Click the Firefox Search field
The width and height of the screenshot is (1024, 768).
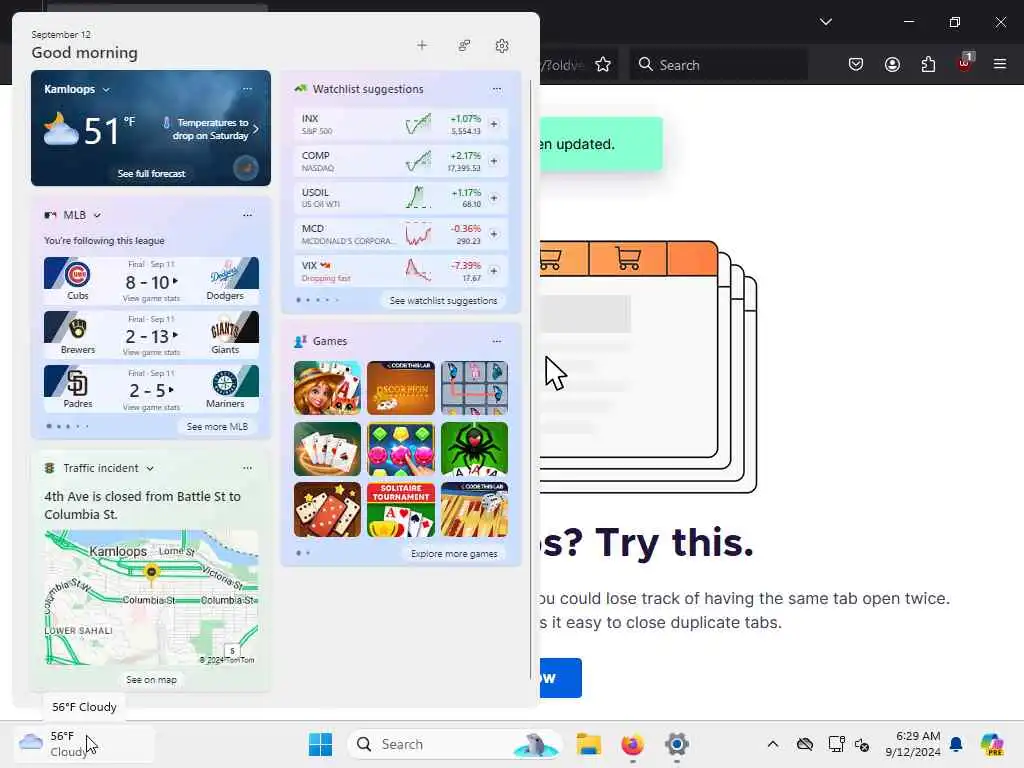718,65
